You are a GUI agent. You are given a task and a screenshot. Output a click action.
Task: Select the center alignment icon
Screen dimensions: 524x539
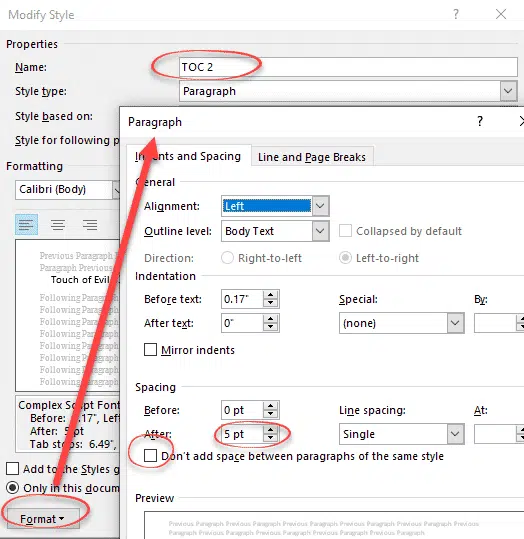coord(58,224)
